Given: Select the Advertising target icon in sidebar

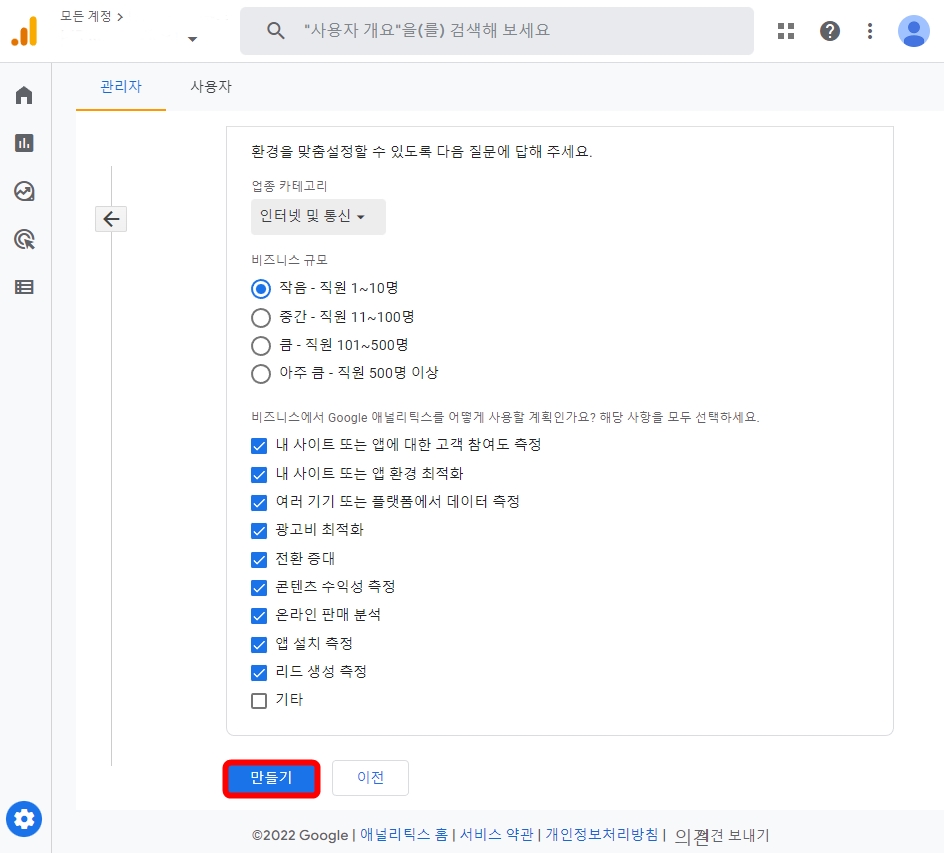Looking at the screenshot, I should point(24,239).
